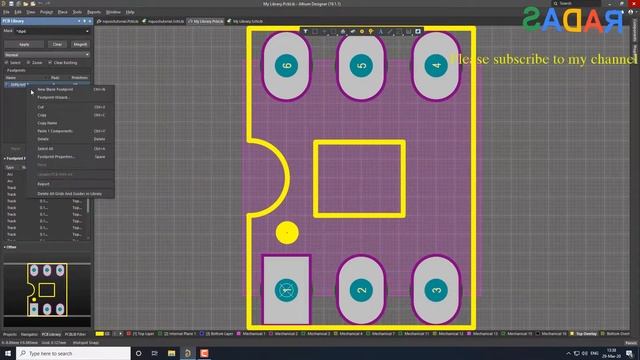Select the Top Overlay layer tab
Viewport: 640px width, 360px height.
(583, 334)
